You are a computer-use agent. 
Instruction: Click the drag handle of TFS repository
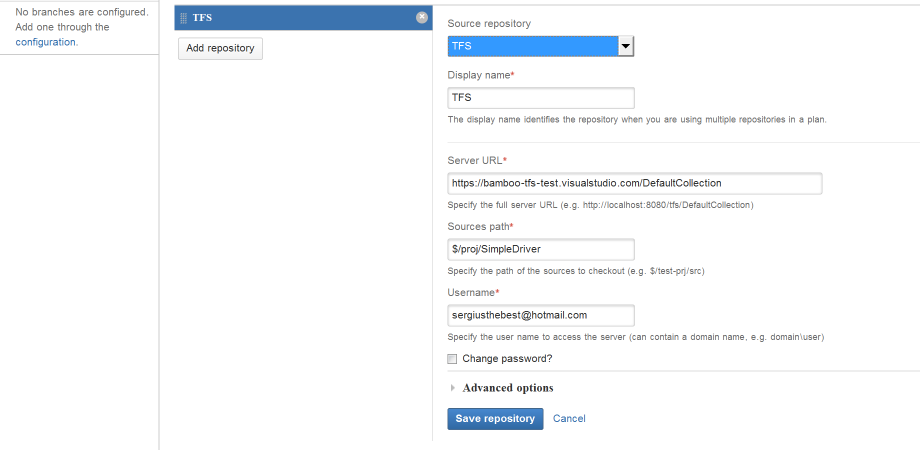coord(183,18)
